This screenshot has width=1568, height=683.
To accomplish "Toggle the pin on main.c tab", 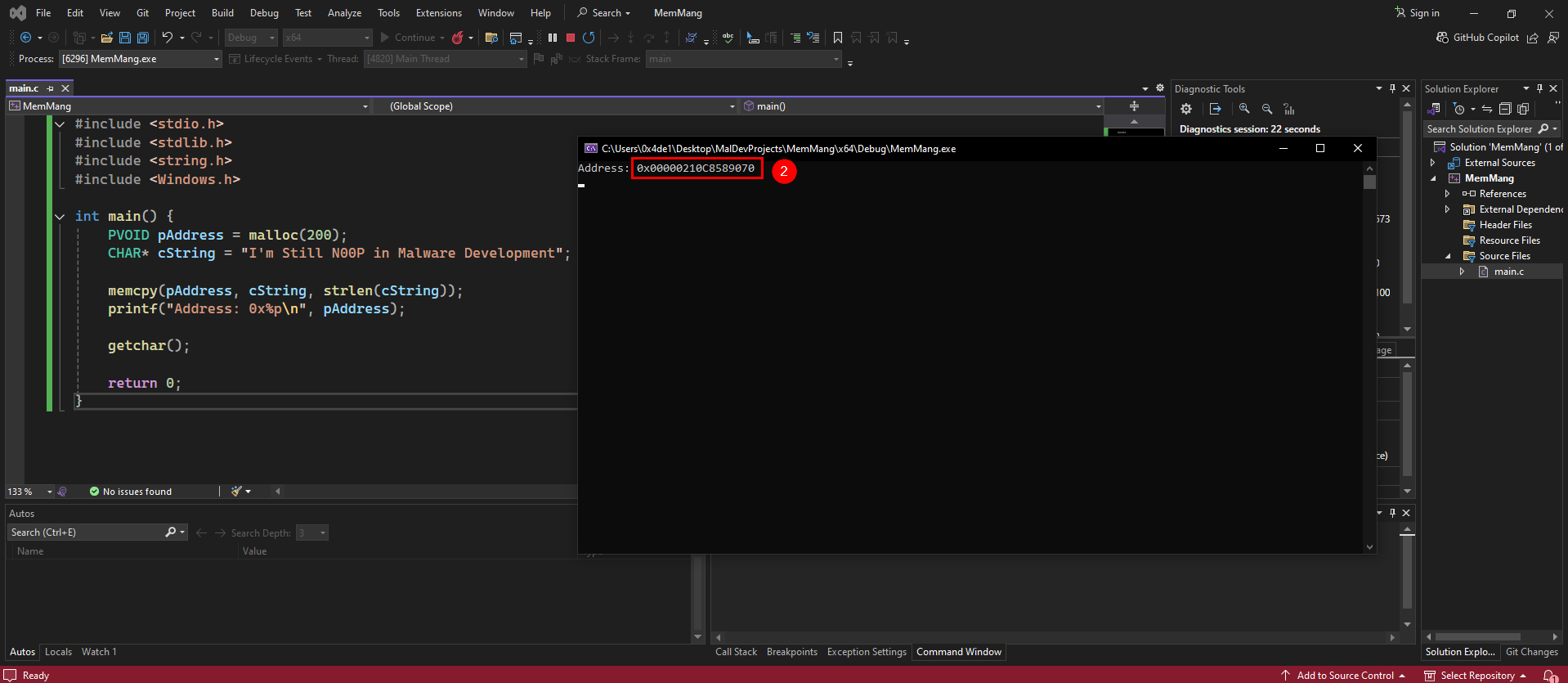I will (x=50, y=88).
